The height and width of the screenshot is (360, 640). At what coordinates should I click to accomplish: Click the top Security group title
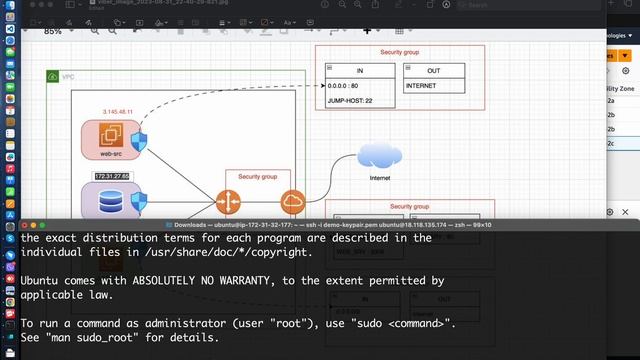point(400,52)
